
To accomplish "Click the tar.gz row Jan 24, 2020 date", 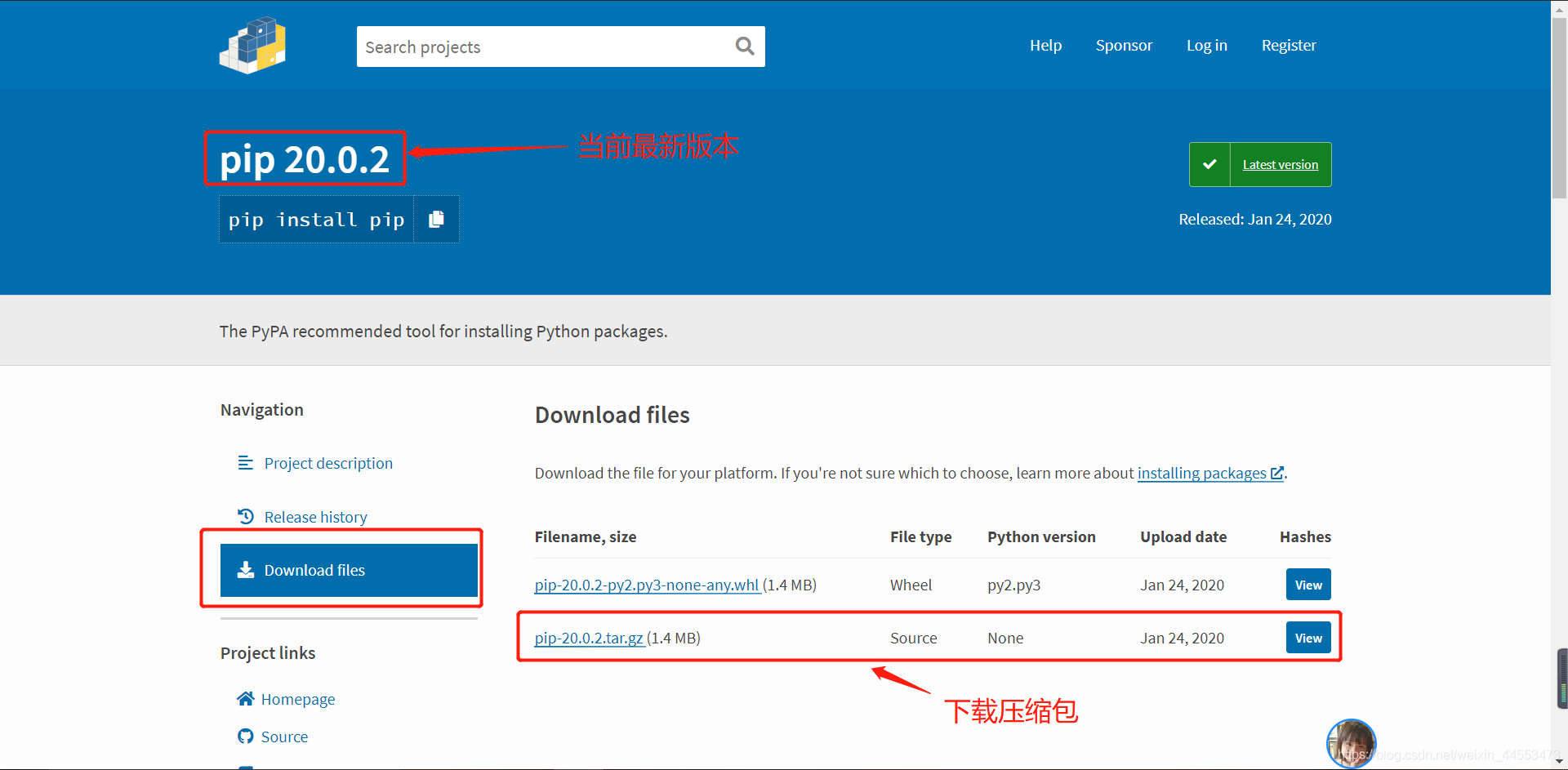I will 1182,638.
